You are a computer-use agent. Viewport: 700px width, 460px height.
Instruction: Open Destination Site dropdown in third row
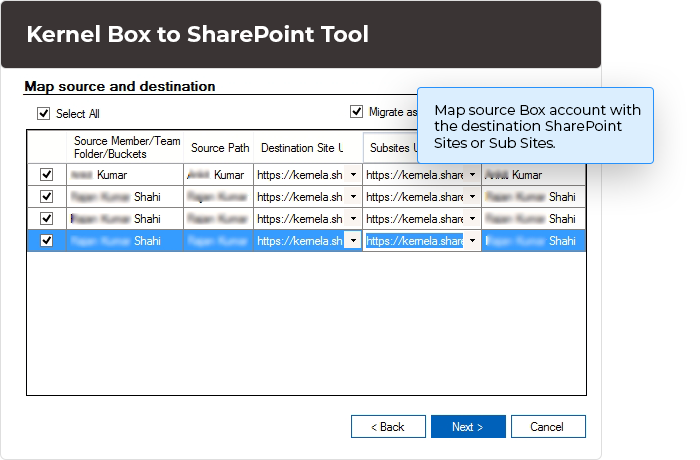353,218
